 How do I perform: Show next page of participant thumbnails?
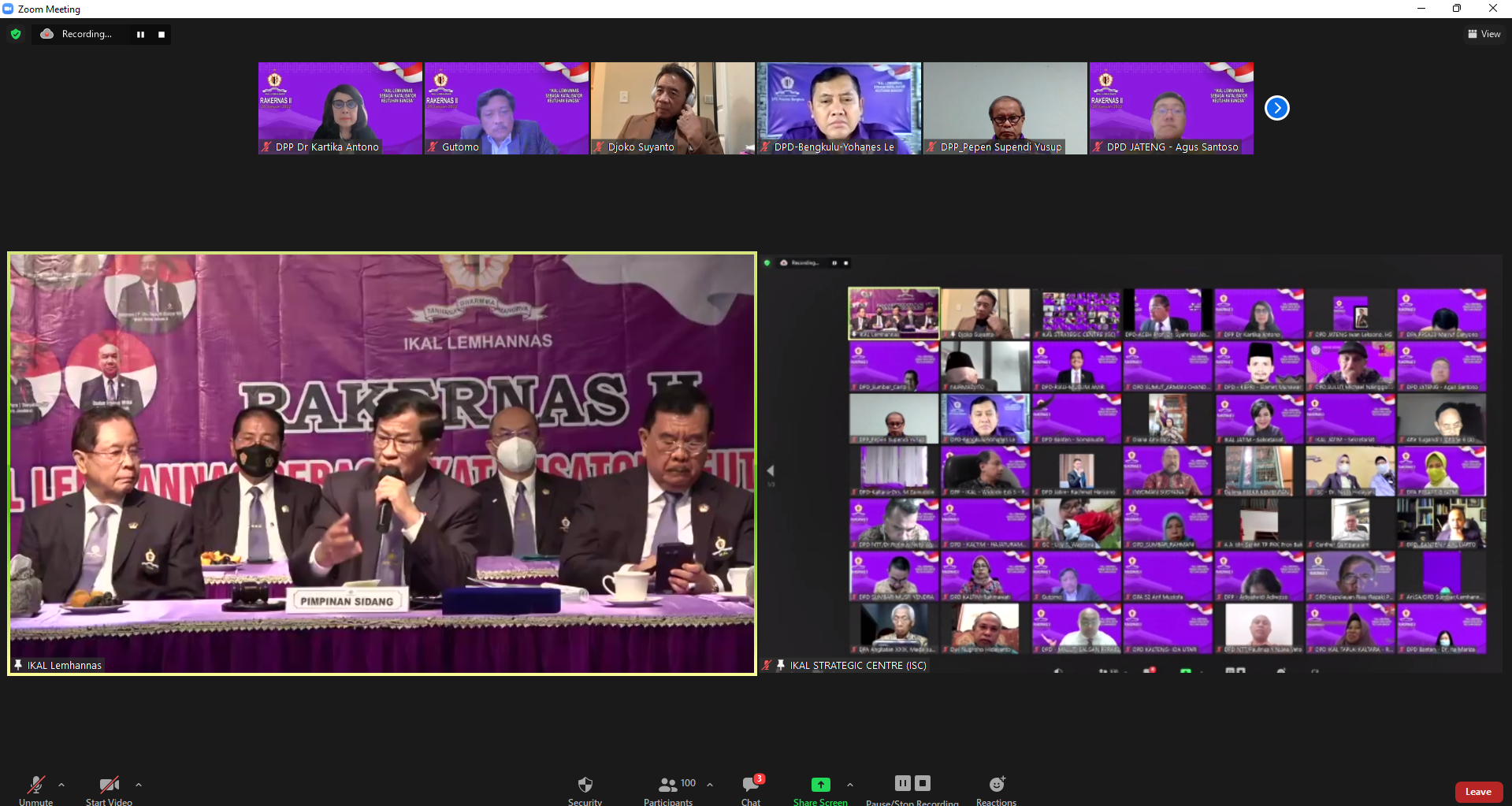tap(1276, 108)
